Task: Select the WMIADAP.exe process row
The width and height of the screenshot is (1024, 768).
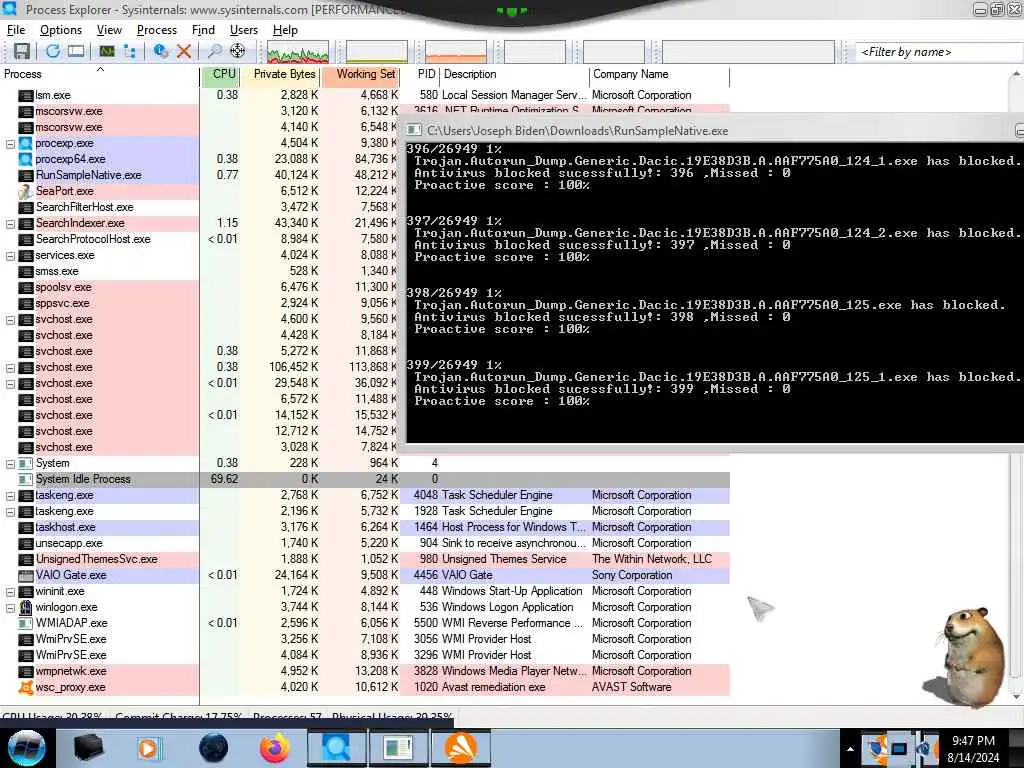Action: [364, 623]
